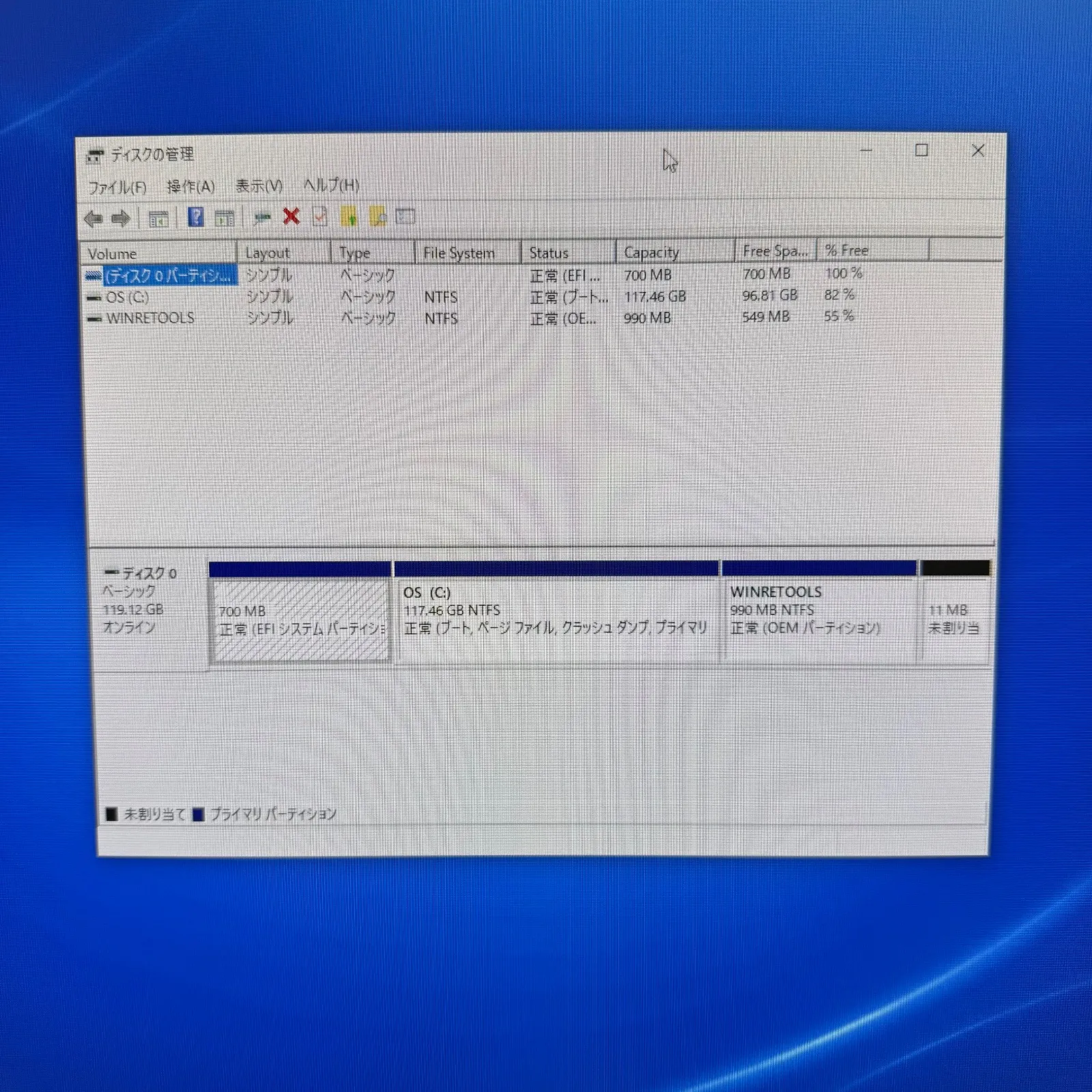This screenshot has height=1092, width=1092.
Task: Click the yellow icon with green arrow
Action: point(349,217)
